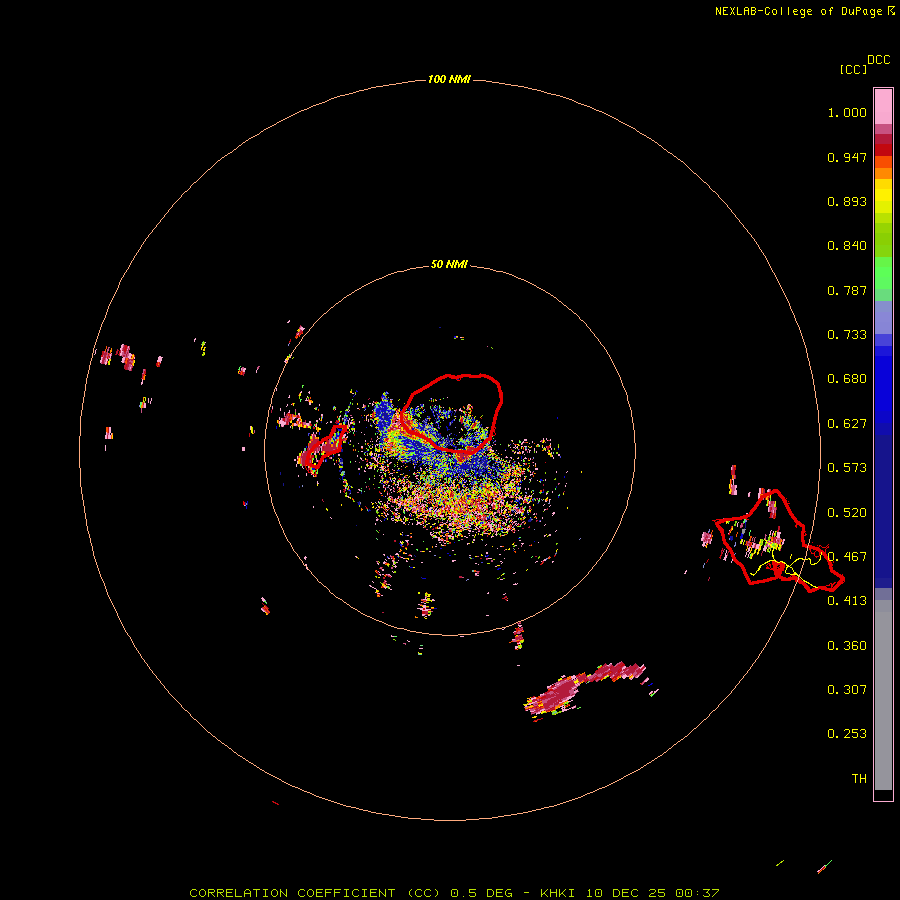Screen dimensions: 900x900
Task: Pick the yellow band on the color scale
Action: click(883, 196)
